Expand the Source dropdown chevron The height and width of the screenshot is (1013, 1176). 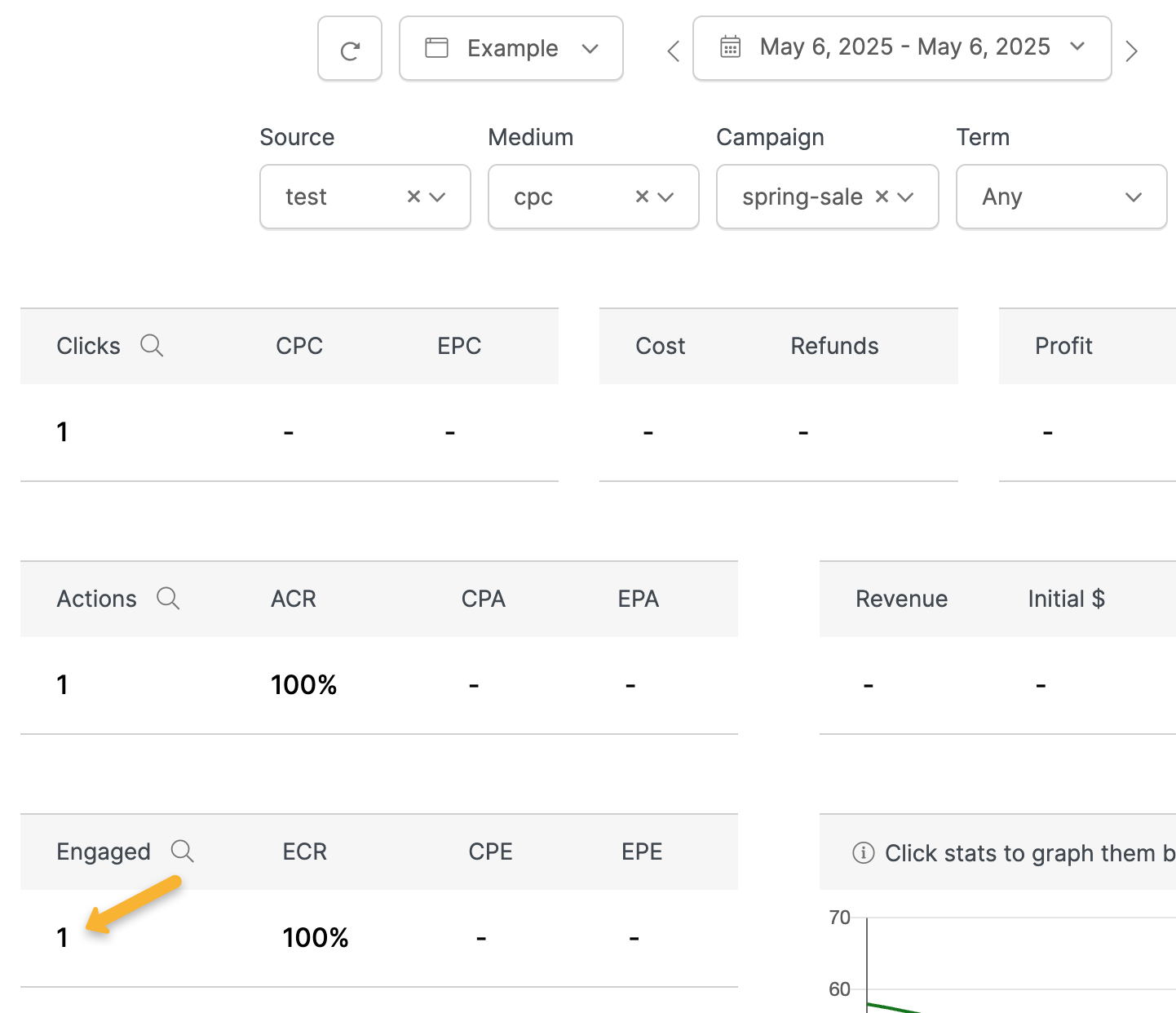click(x=438, y=197)
